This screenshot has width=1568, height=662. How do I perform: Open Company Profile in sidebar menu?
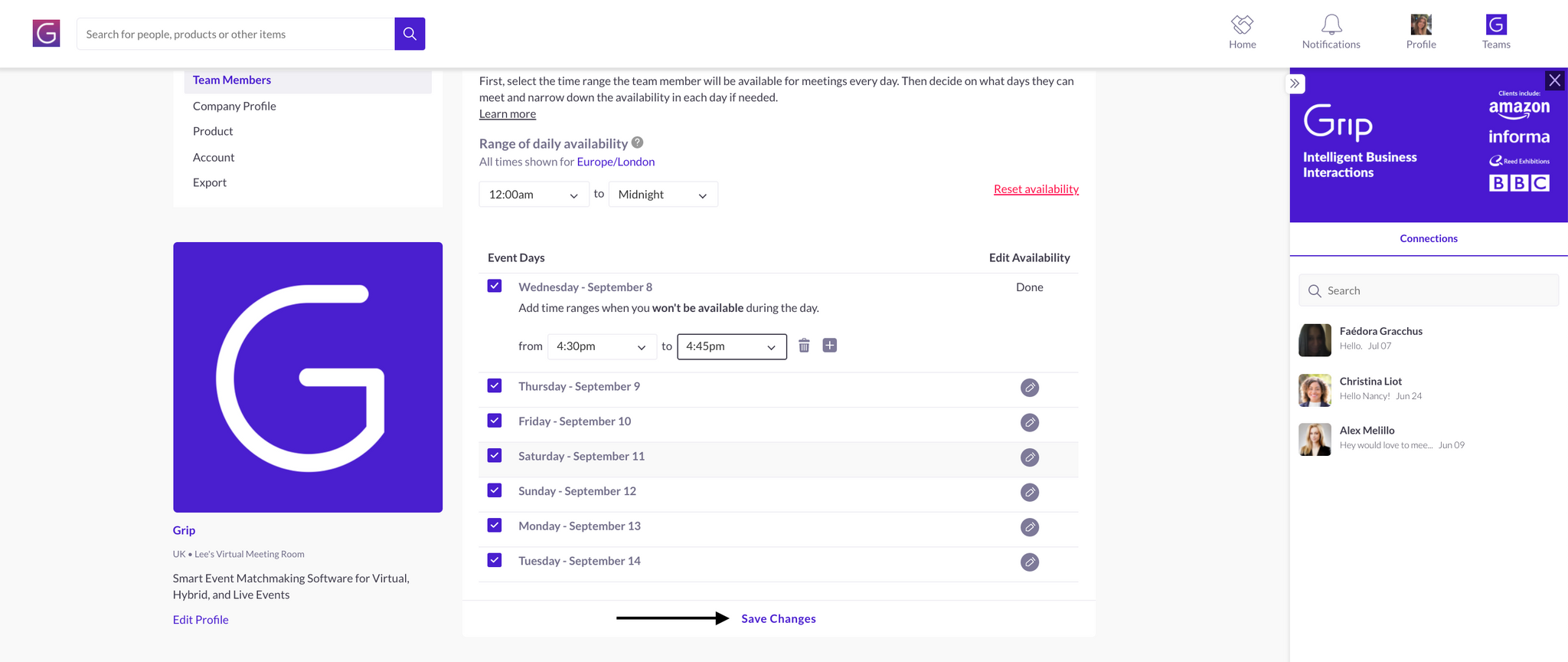click(234, 106)
